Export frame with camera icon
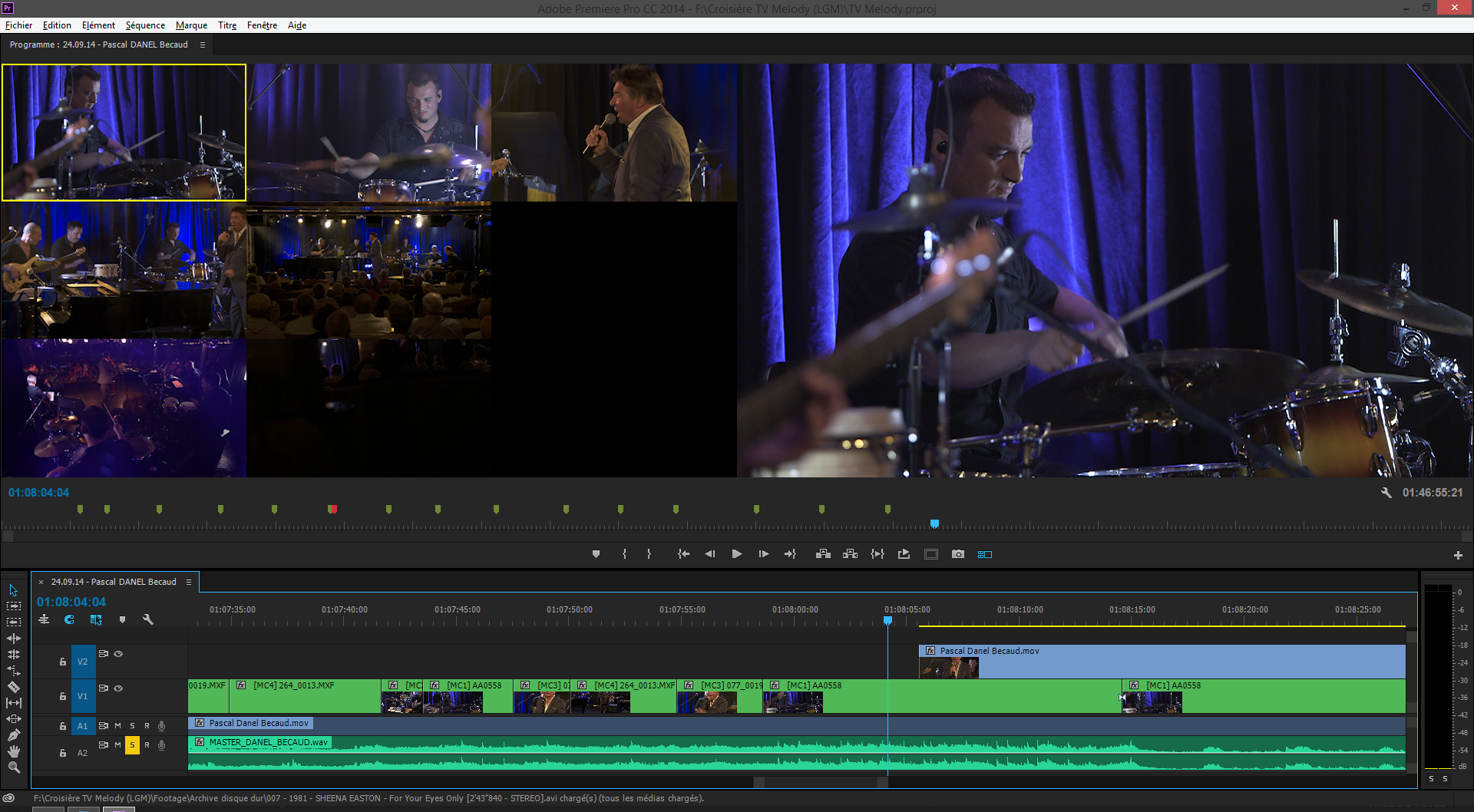The height and width of the screenshot is (812, 1474). pyautogui.click(x=958, y=554)
